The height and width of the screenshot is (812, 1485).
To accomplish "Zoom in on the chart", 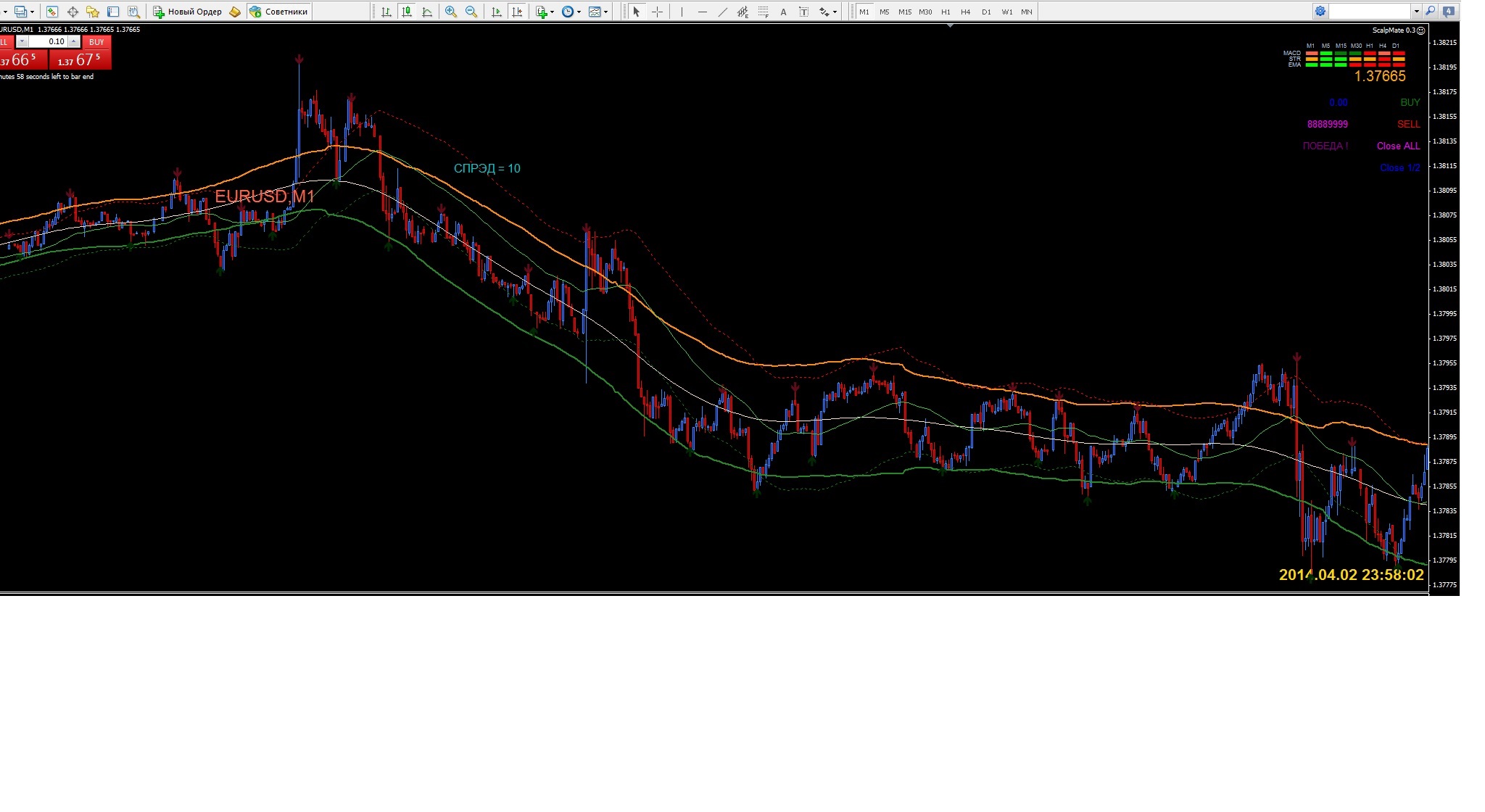I will pos(451,12).
